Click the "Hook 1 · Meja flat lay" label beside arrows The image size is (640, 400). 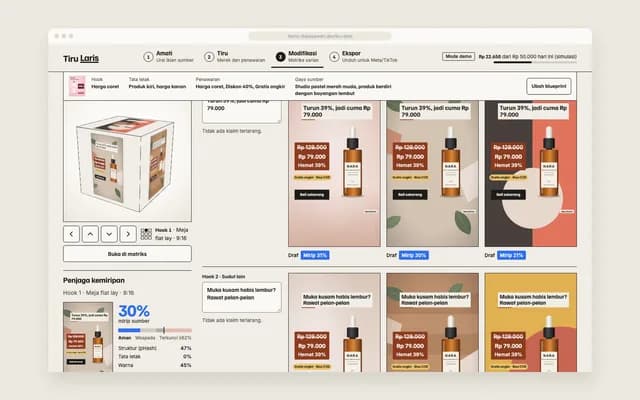(171, 234)
